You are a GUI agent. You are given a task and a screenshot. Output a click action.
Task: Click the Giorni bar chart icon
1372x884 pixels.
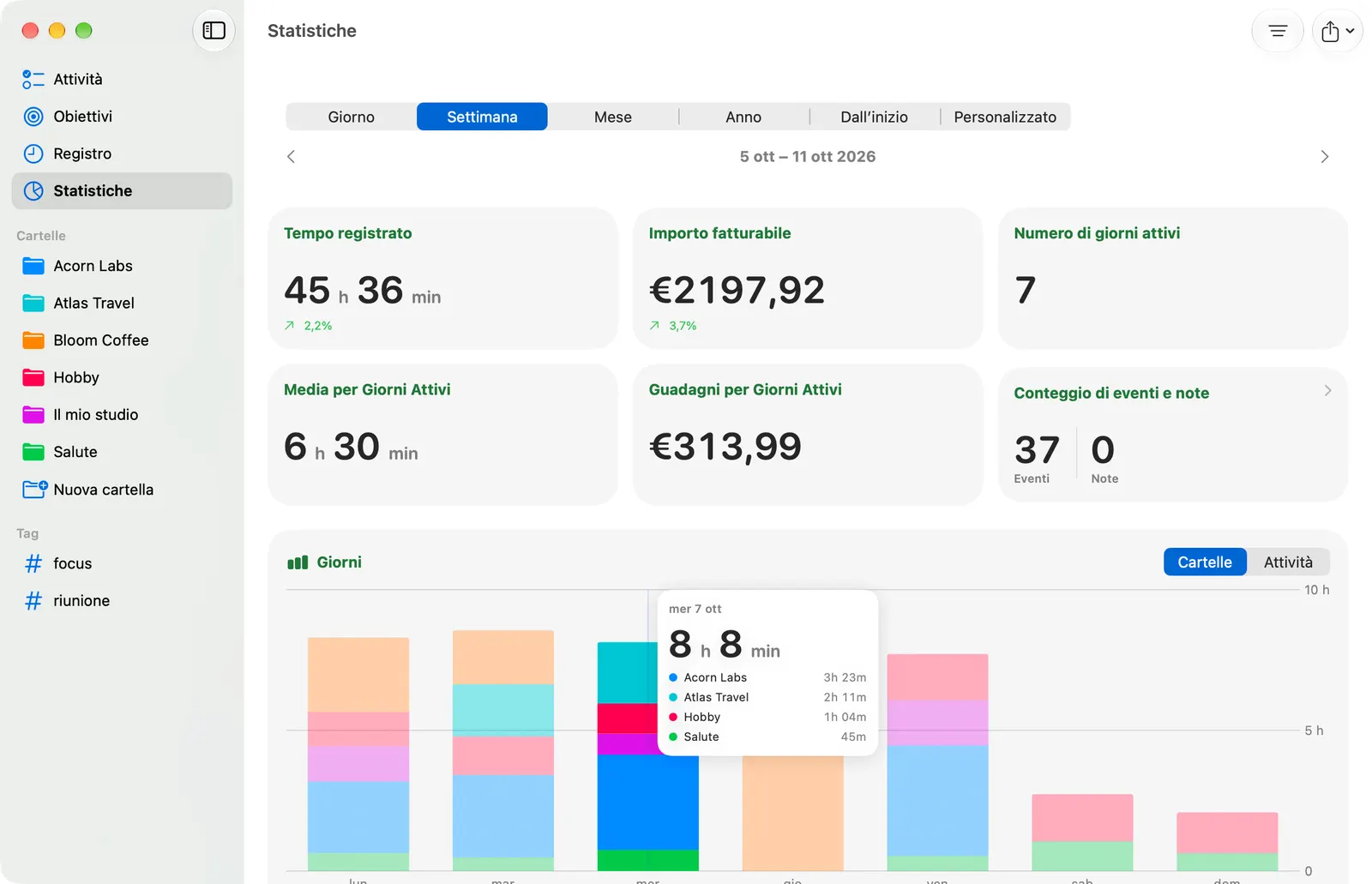[x=298, y=562]
